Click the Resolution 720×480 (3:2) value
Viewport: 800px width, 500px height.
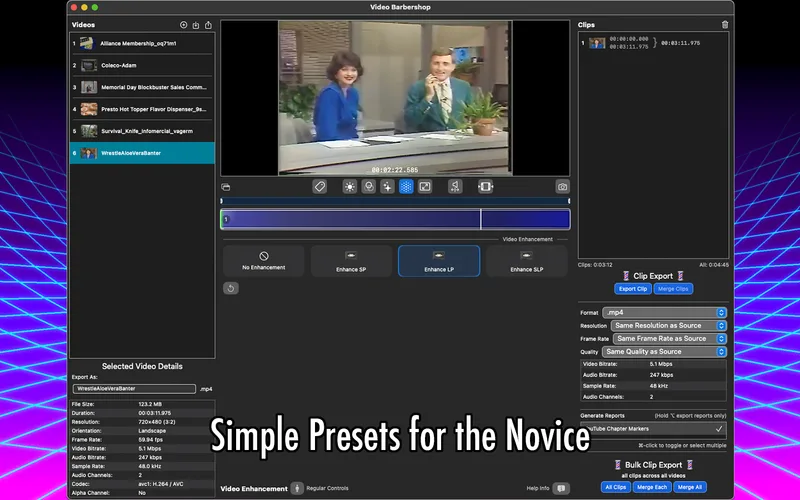[157, 422]
